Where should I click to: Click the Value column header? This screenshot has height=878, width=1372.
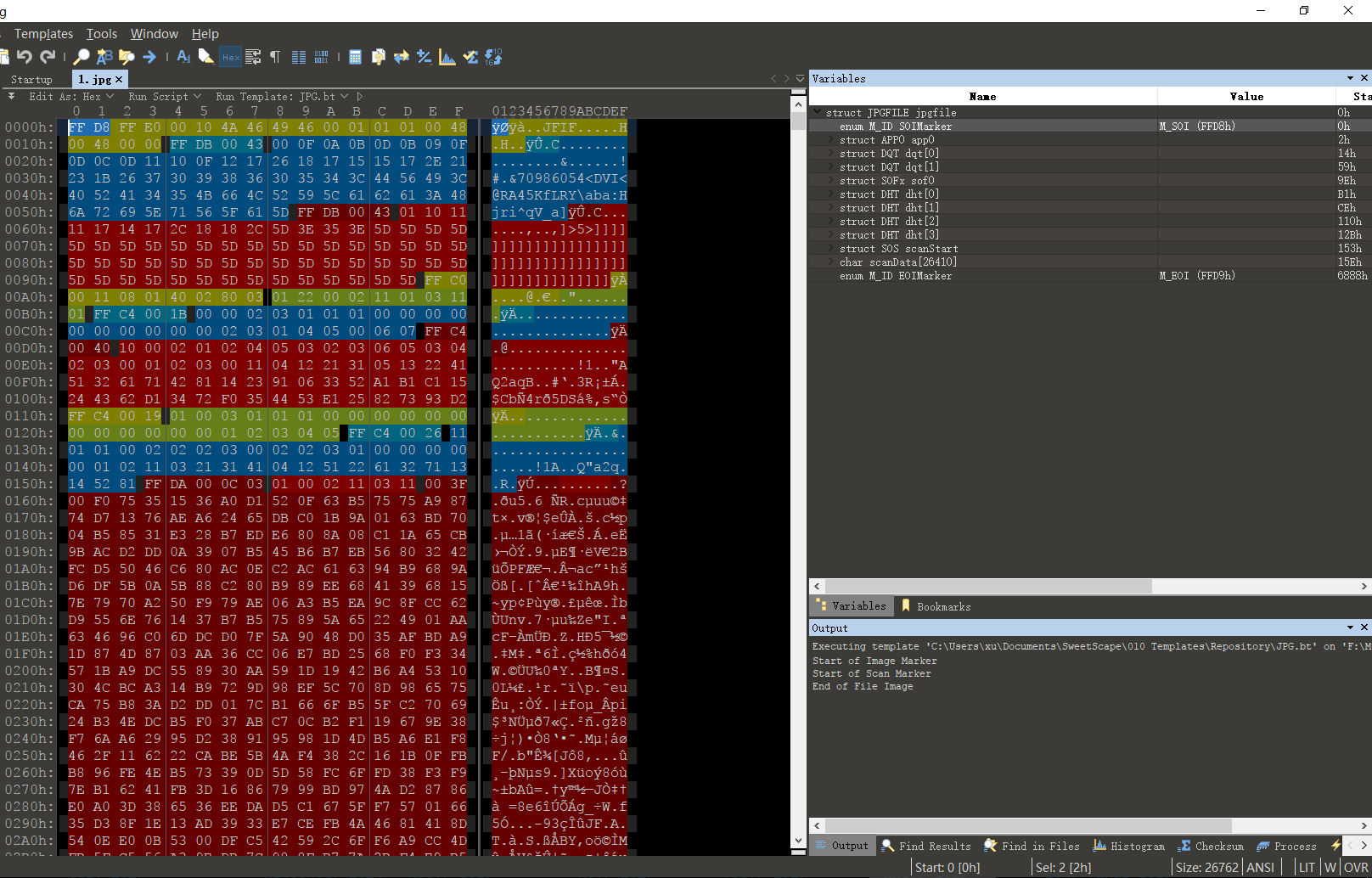click(x=1245, y=97)
